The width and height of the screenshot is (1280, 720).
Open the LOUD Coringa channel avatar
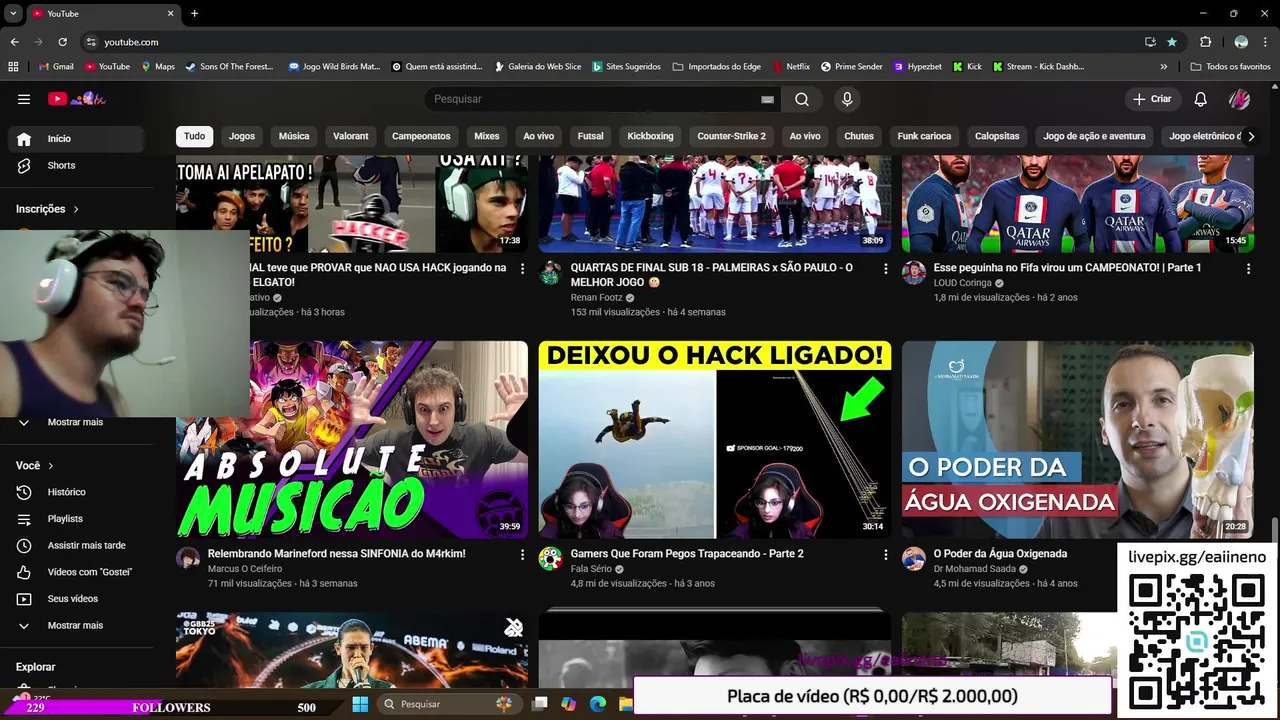click(914, 273)
